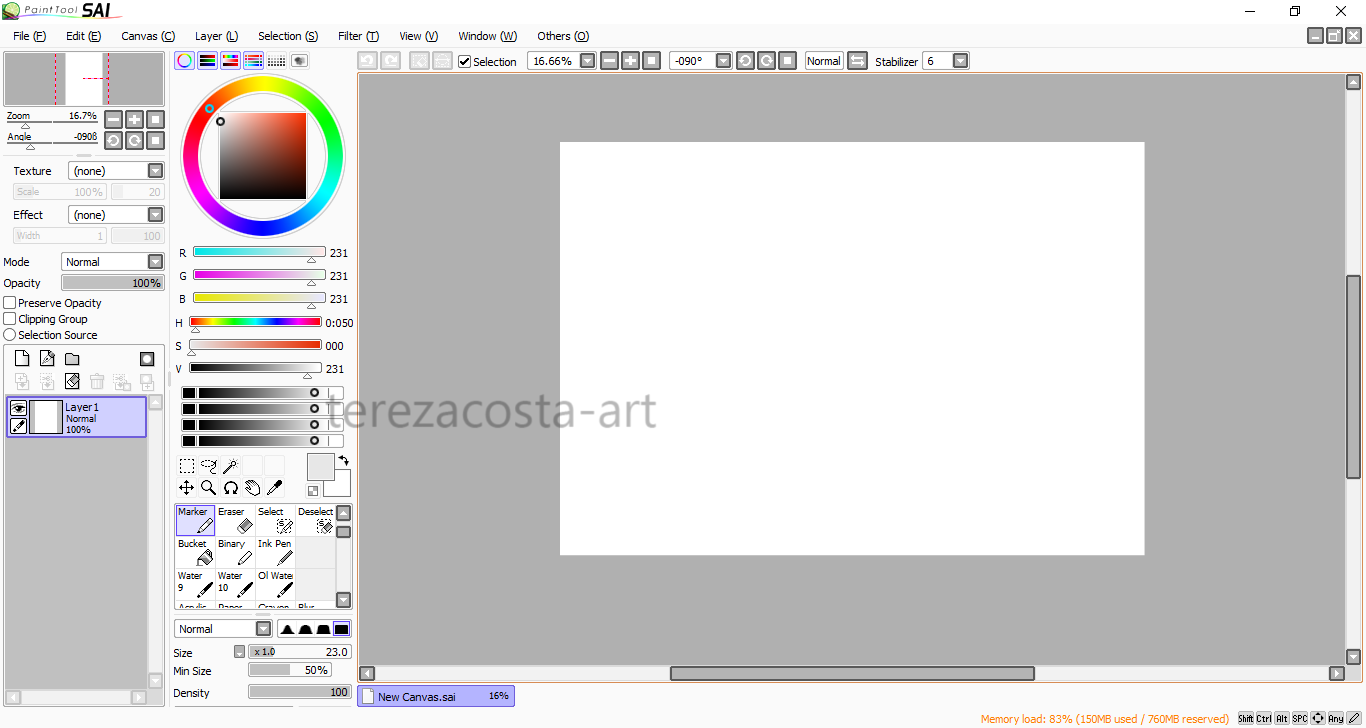Set transparent color swatch icon

[x=313, y=491]
